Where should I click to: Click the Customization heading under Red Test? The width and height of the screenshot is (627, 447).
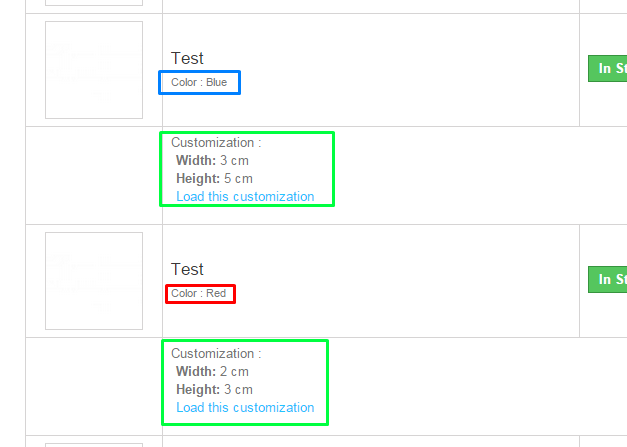(215, 353)
